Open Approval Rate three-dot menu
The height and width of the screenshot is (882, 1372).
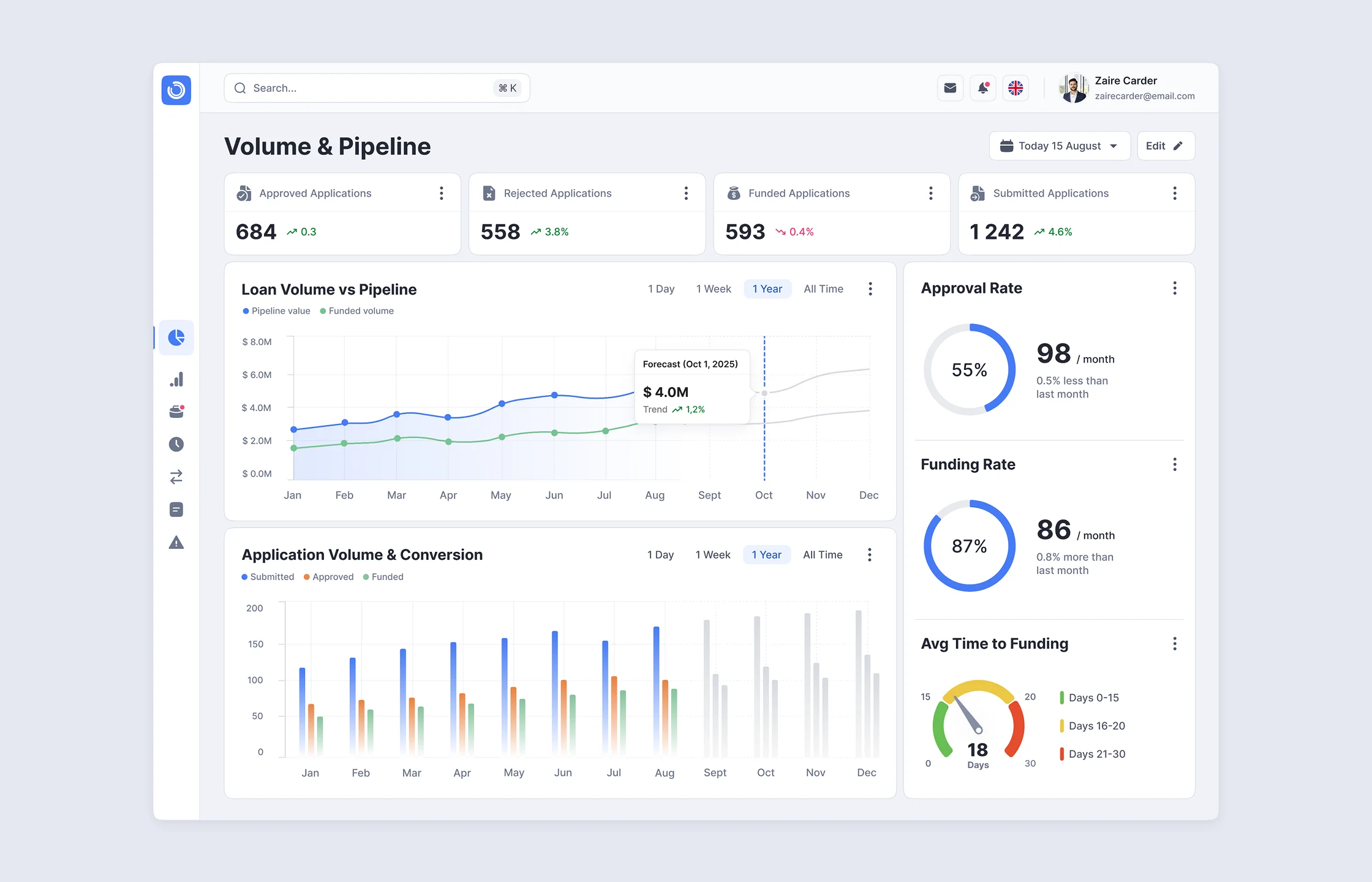1174,288
